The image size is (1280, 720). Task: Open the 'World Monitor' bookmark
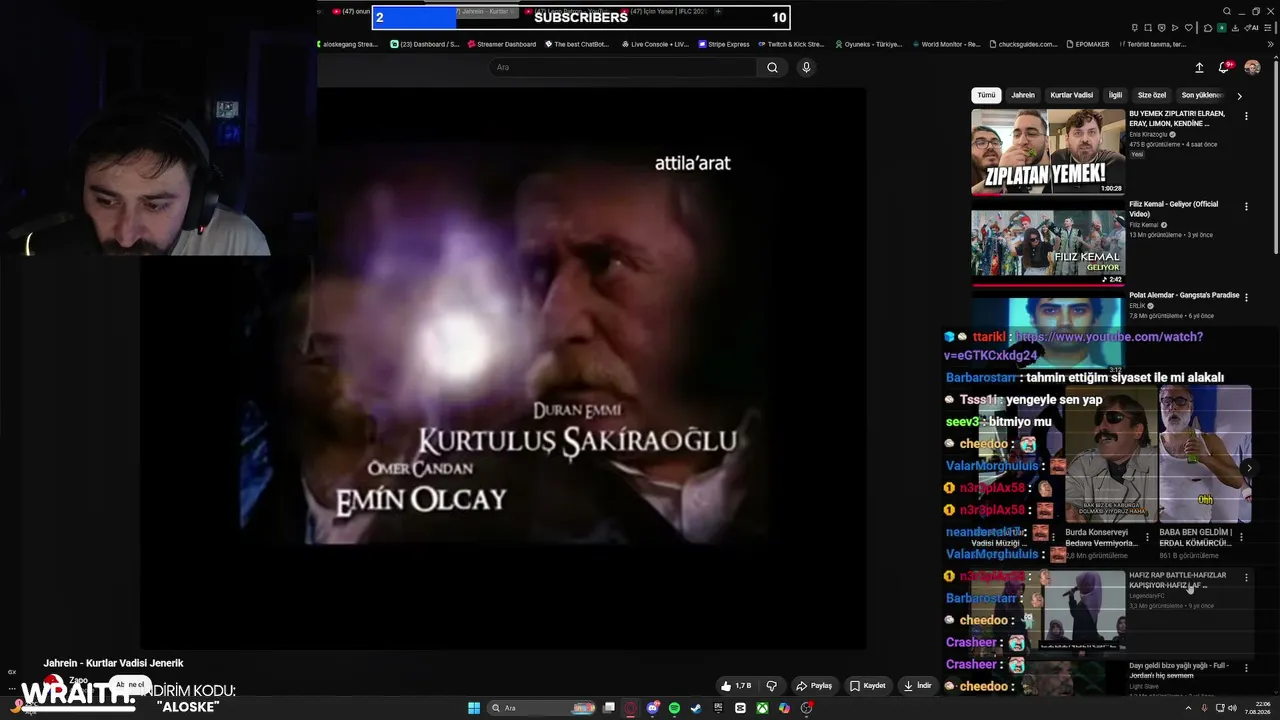coord(945,44)
